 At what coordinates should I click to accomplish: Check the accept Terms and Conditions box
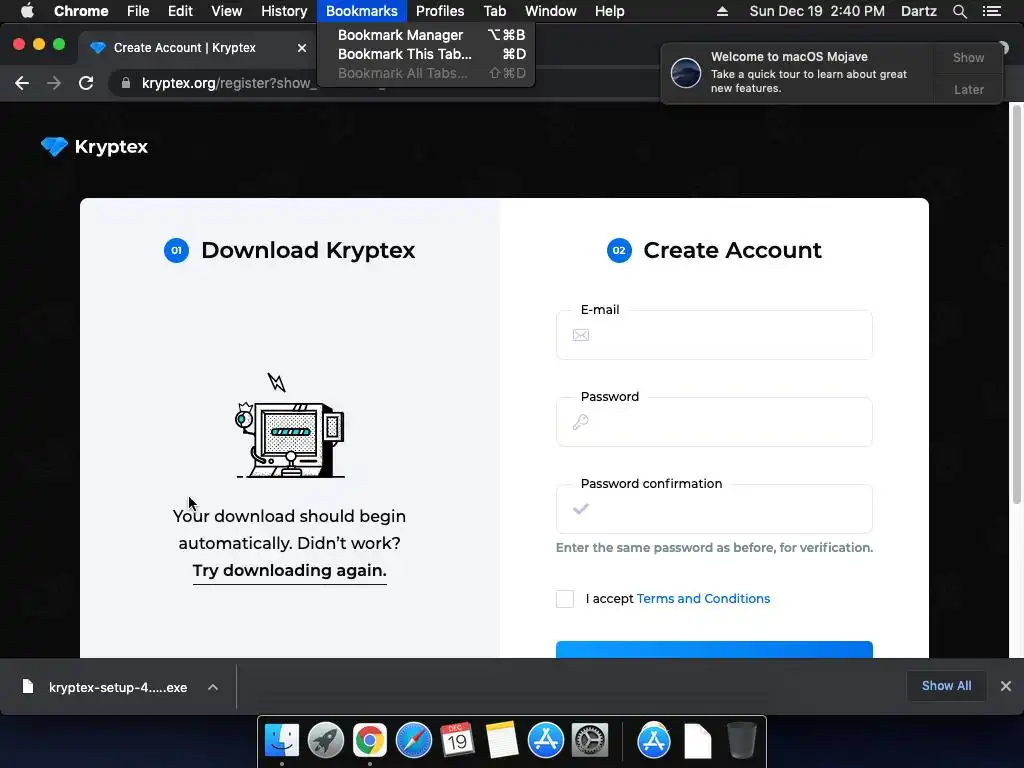(565, 599)
